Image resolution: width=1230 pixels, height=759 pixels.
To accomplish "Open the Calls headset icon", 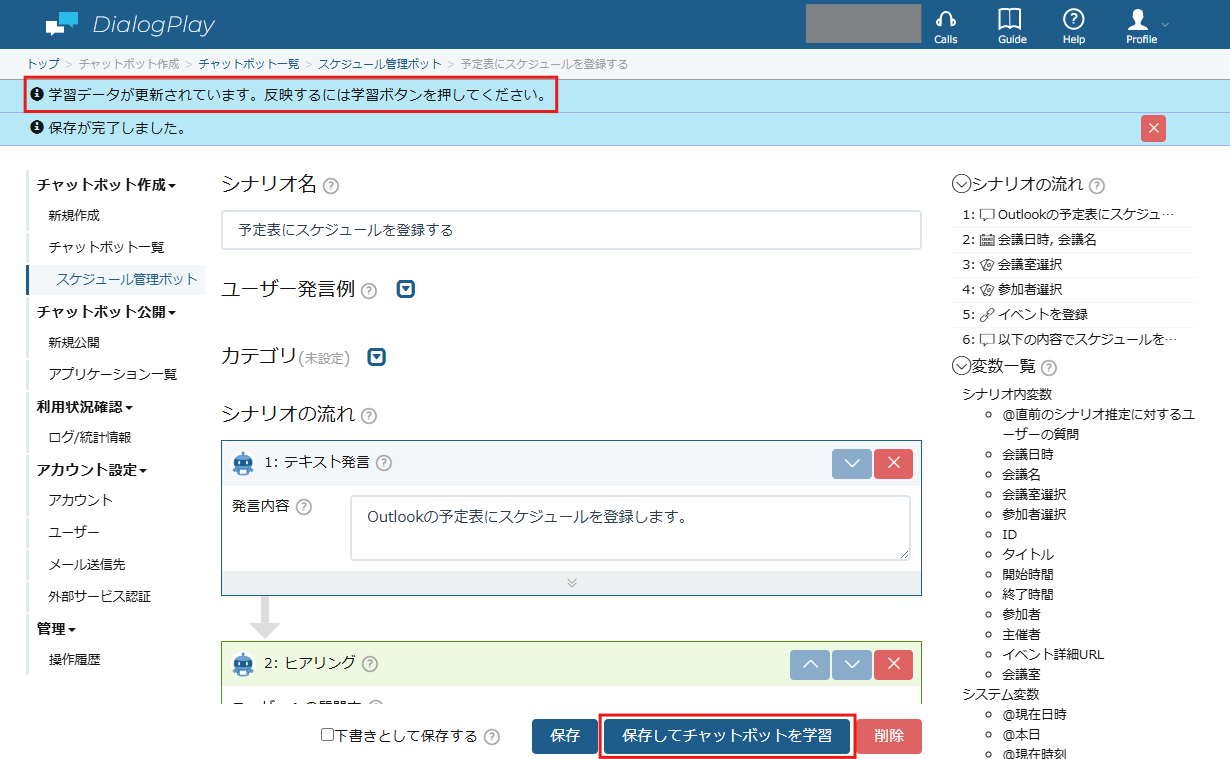I will [945, 26].
